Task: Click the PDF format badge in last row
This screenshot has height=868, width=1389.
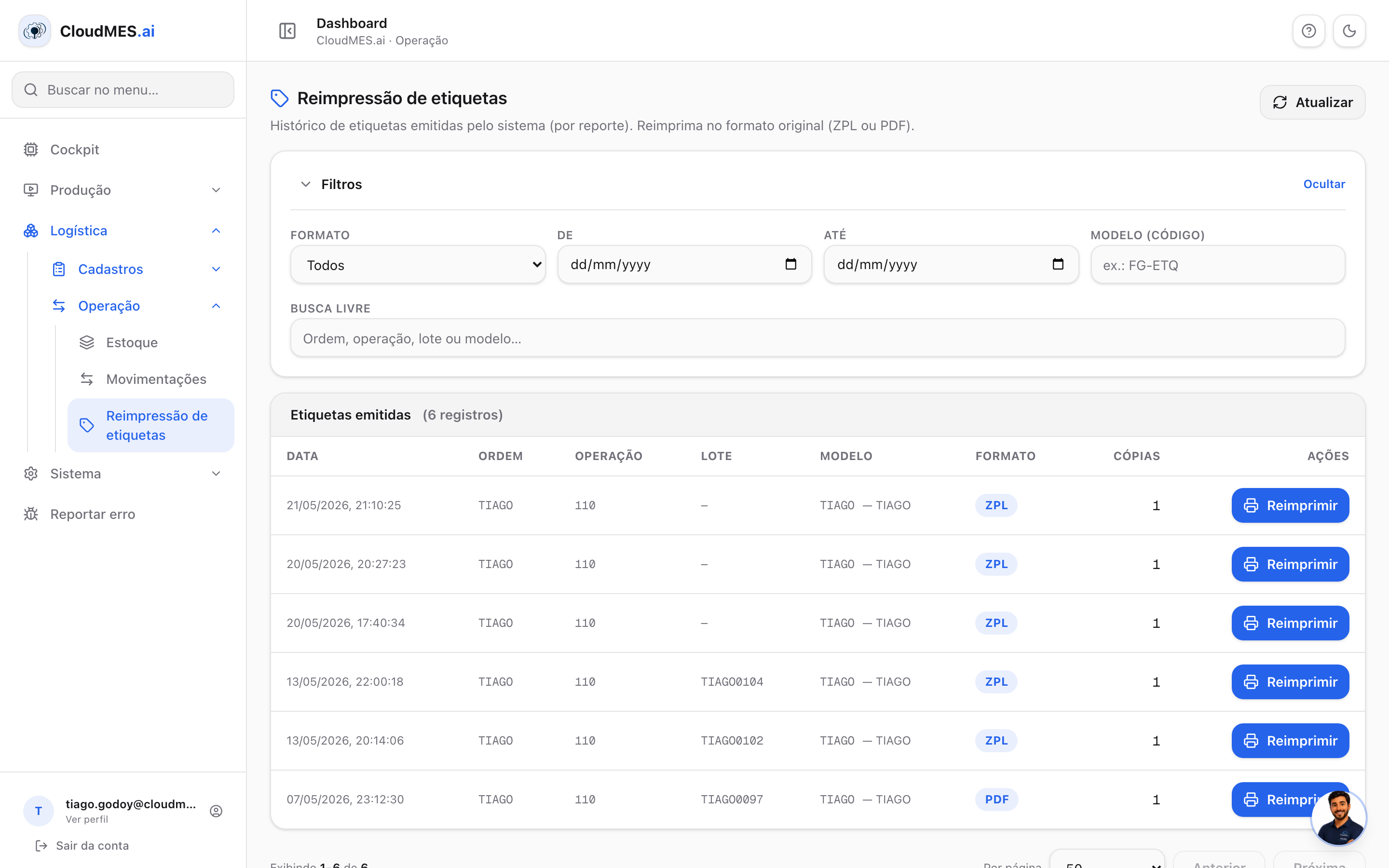Action: (996, 800)
